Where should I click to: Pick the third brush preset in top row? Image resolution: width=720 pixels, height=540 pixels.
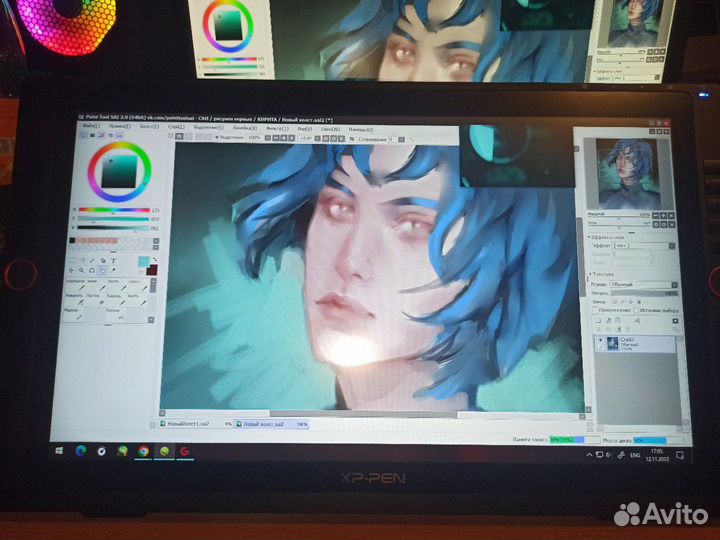(118, 286)
